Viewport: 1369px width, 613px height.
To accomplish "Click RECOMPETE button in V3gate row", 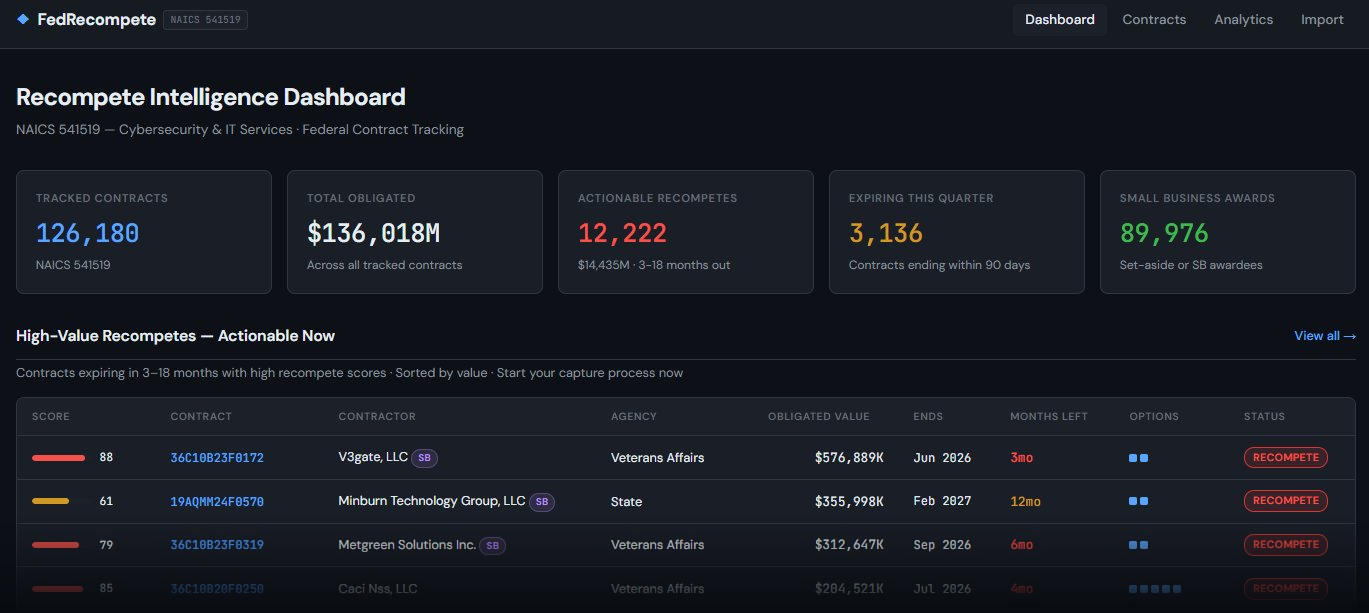I will coord(1286,457).
